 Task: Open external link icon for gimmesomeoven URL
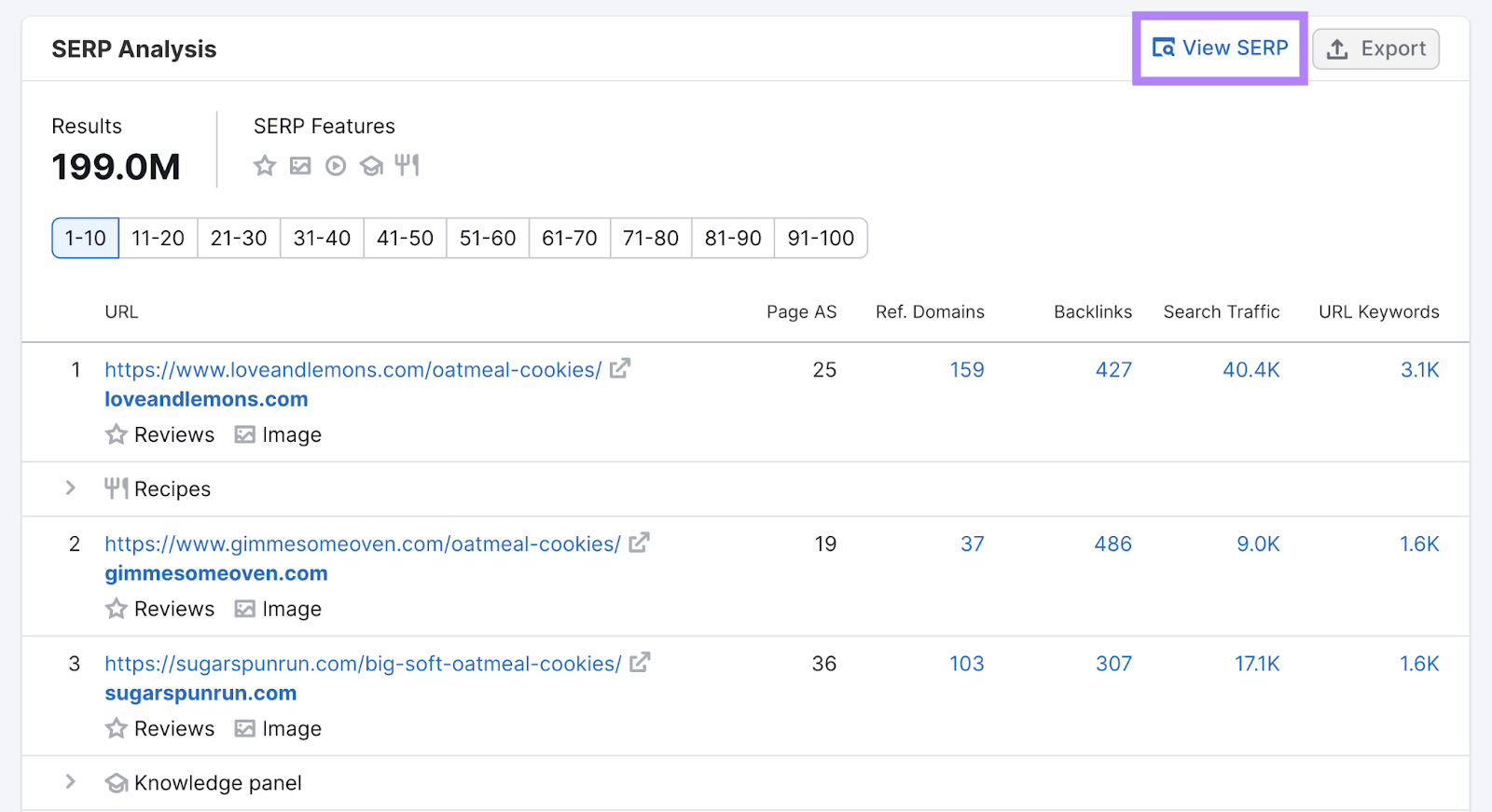pyautogui.click(x=639, y=543)
